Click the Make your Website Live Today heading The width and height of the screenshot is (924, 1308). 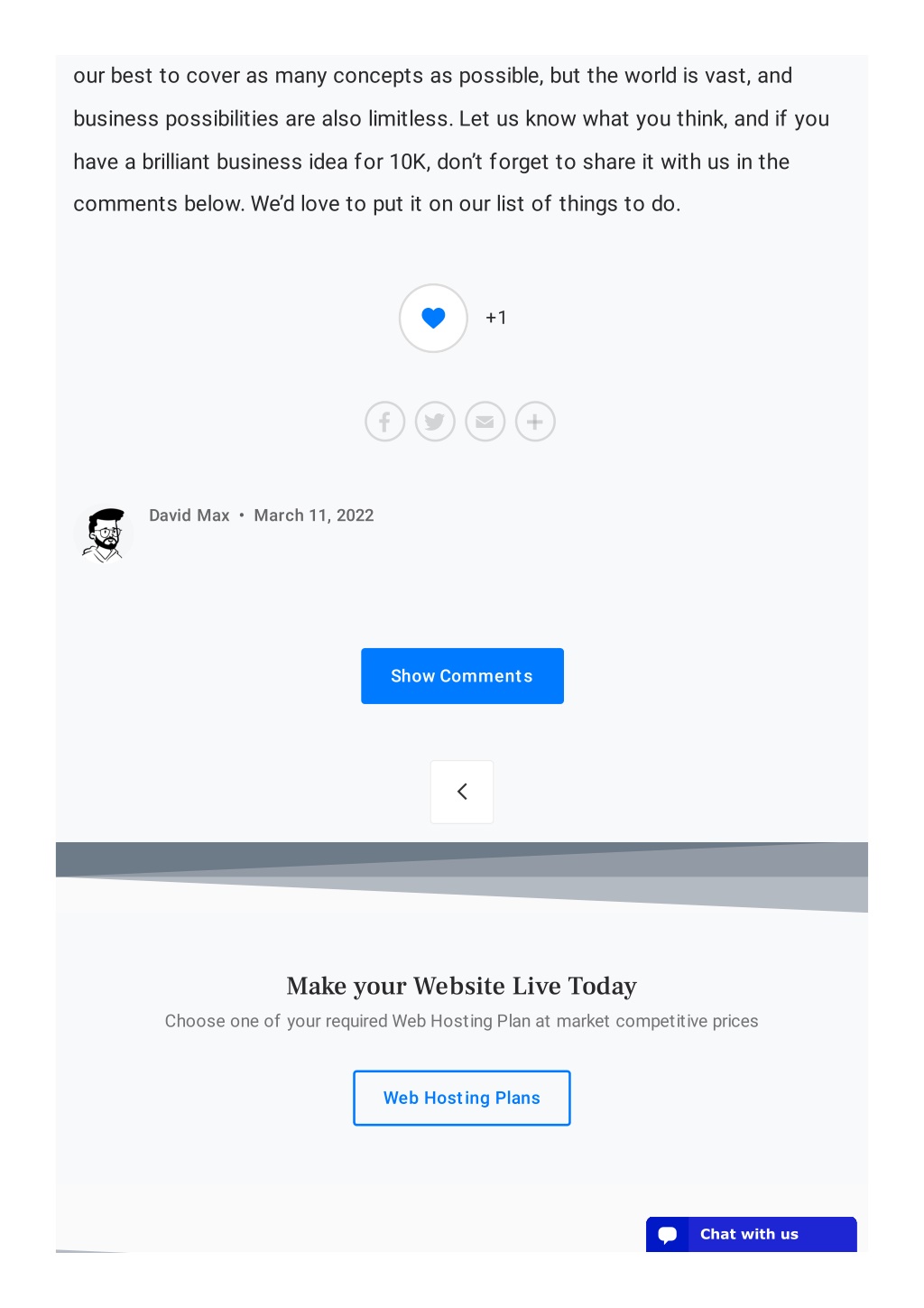coord(462,986)
